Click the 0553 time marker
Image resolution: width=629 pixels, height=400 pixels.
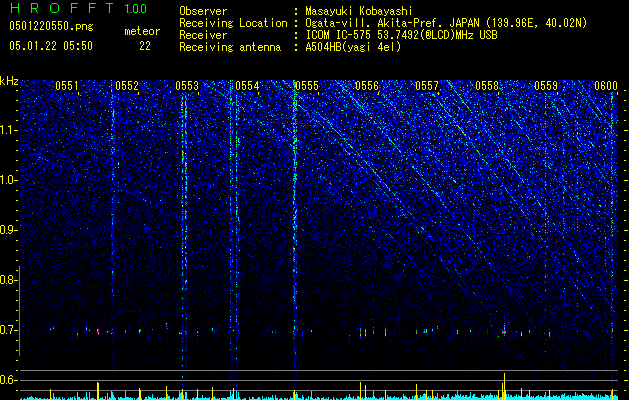187,85
